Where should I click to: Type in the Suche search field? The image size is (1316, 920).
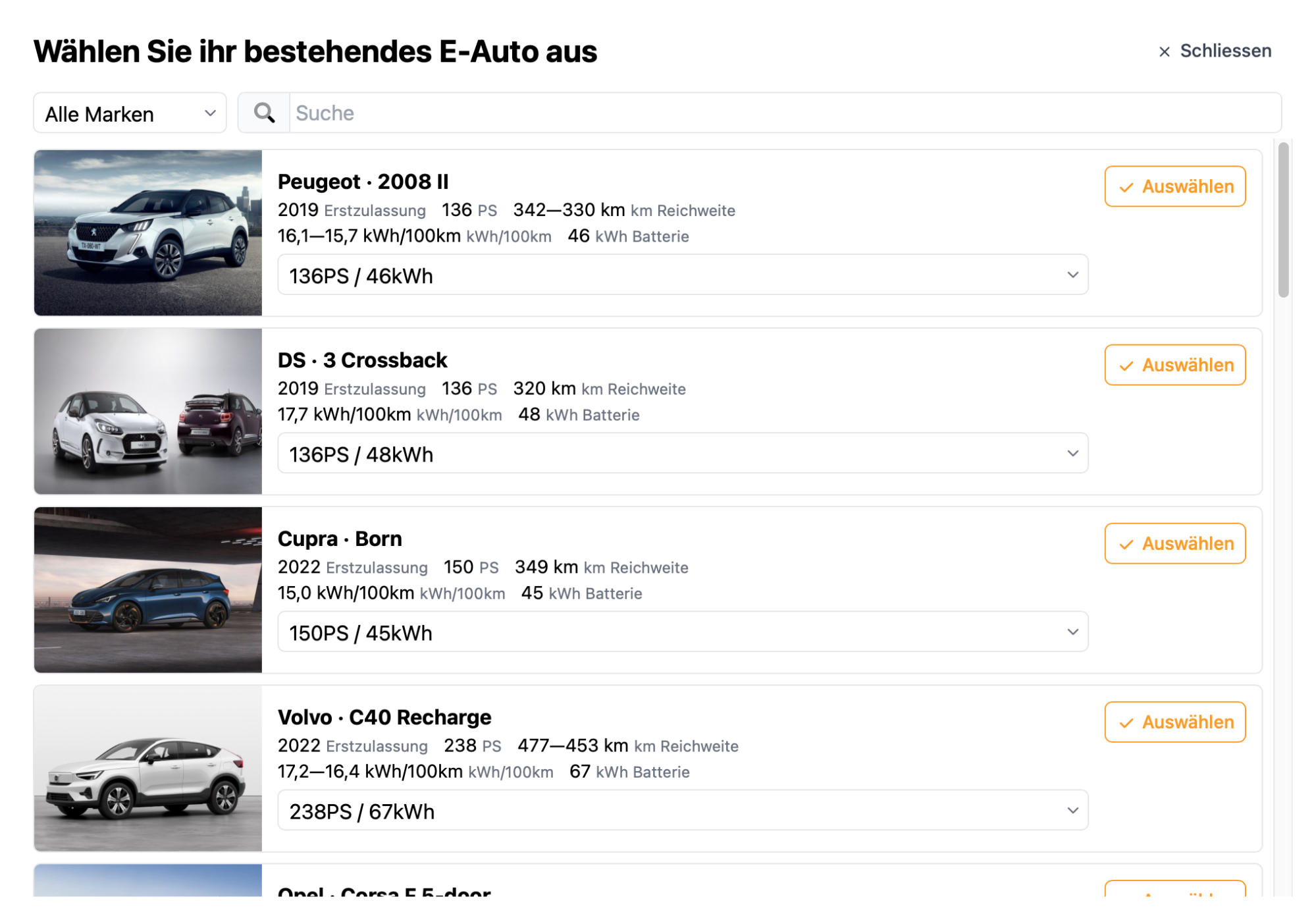click(783, 113)
